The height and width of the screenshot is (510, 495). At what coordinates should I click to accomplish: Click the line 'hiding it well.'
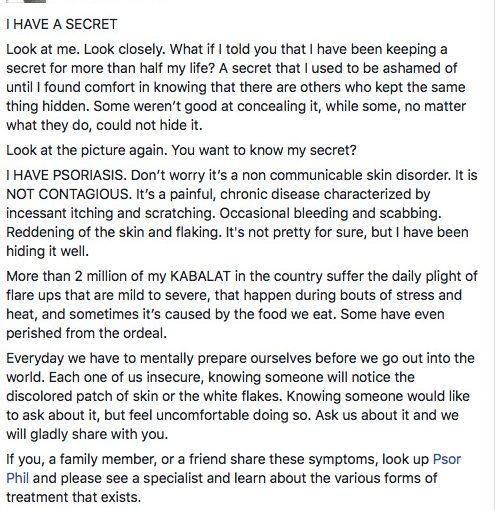(48, 251)
